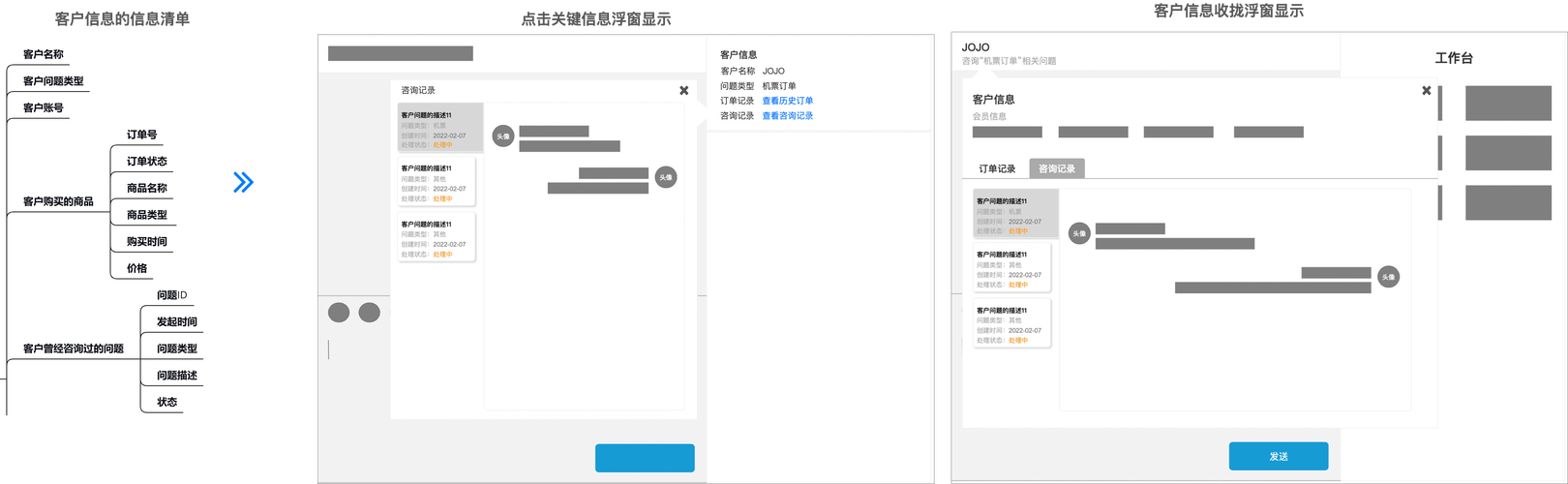The image size is (1568, 484).
Task: Select highlighted 机票 record card in 咨询记录 popup
Action: coord(439,128)
